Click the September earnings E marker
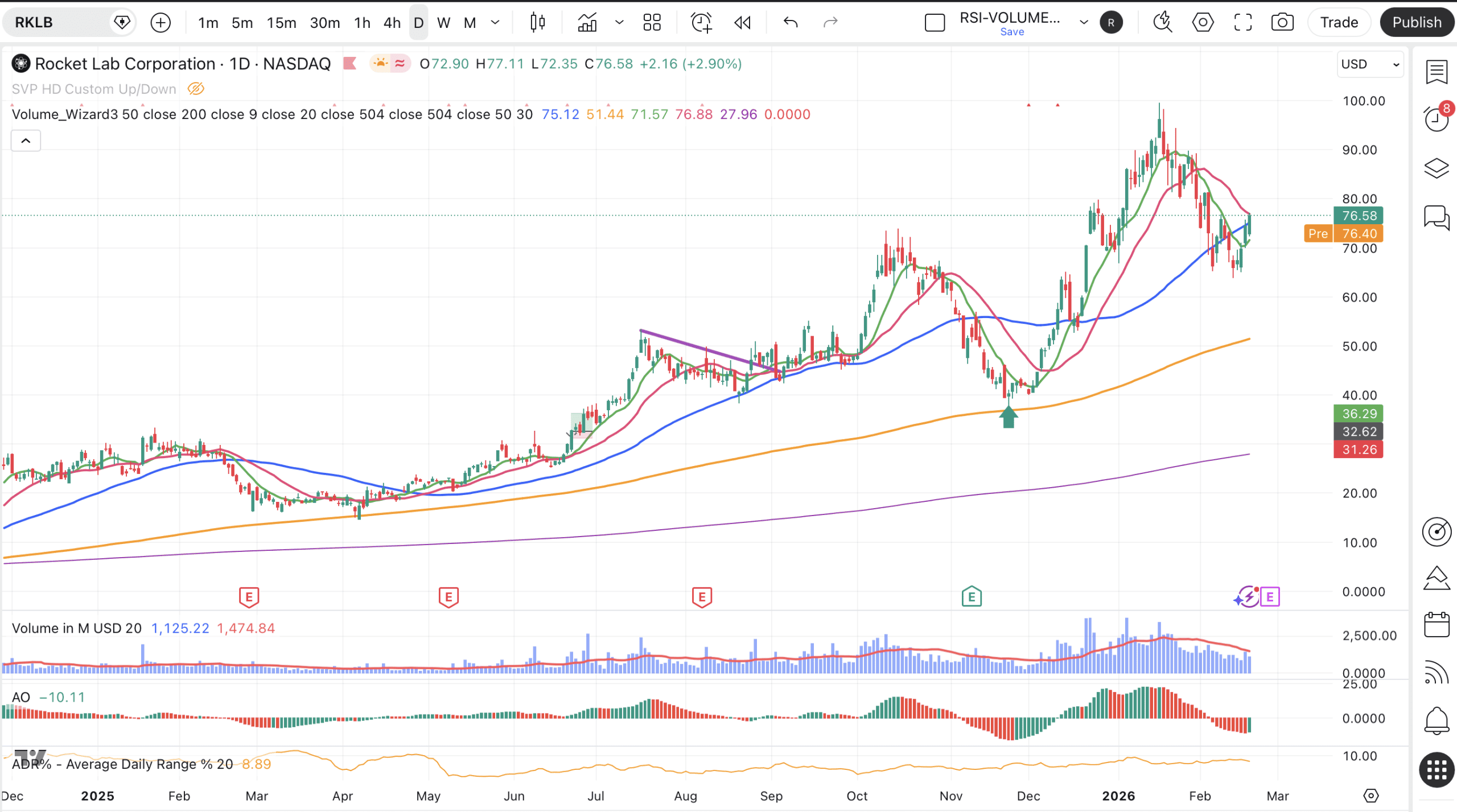The image size is (1457, 812). click(701, 597)
